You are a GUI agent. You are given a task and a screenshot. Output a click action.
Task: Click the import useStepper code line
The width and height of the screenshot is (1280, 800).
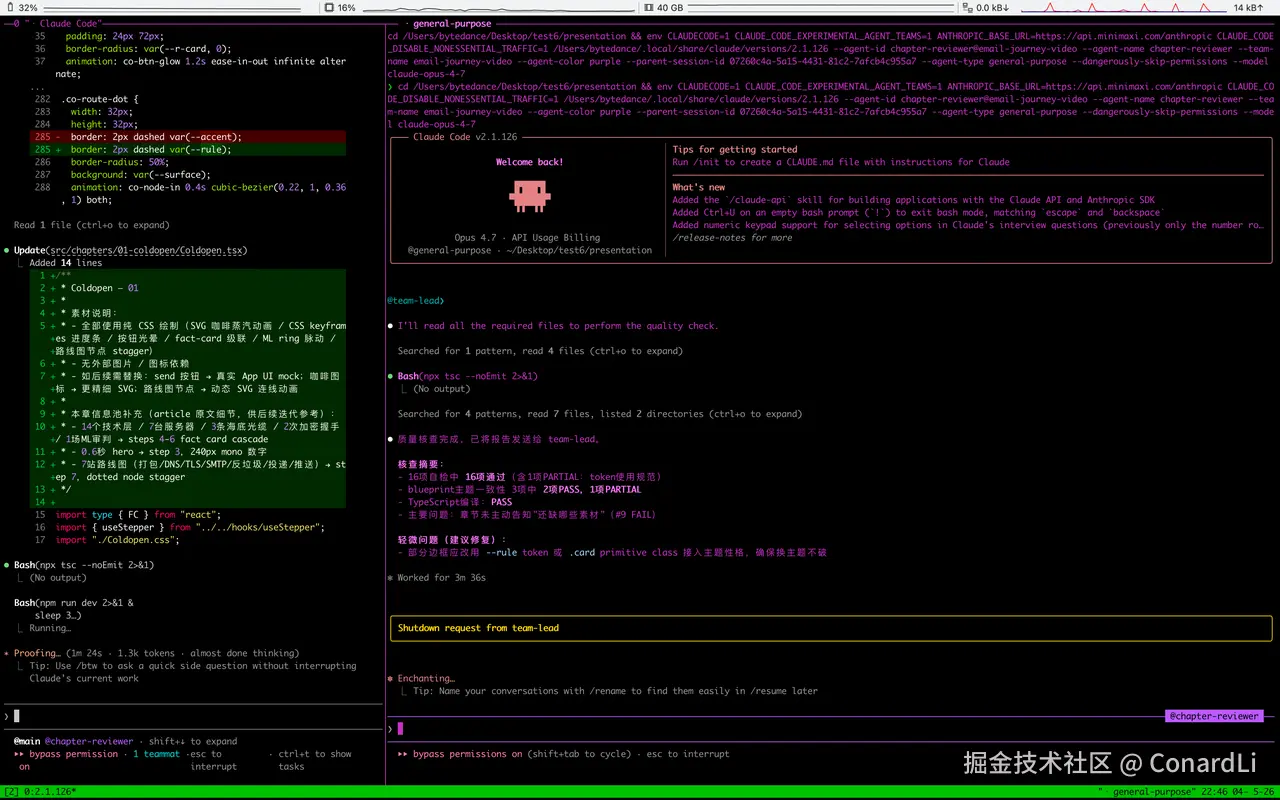tap(190, 527)
